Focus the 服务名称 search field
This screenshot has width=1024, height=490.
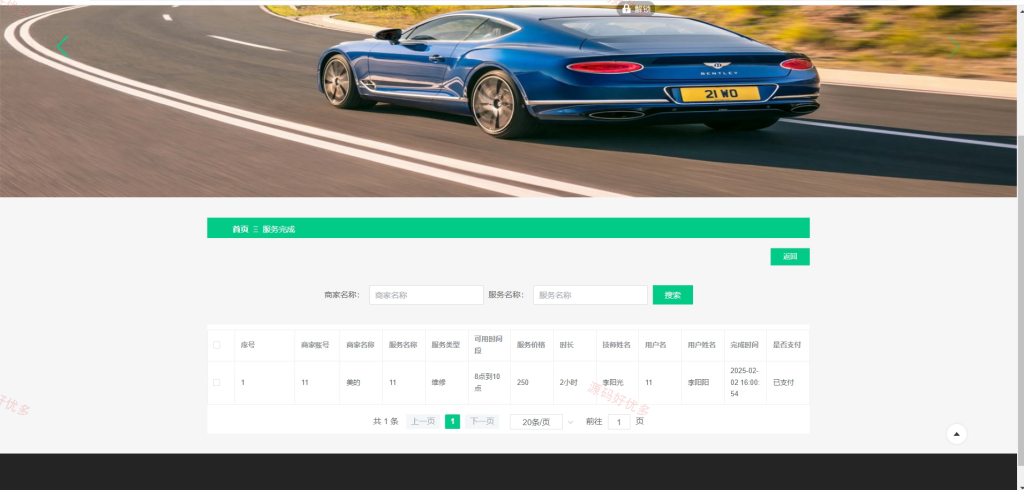(x=590, y=295)
